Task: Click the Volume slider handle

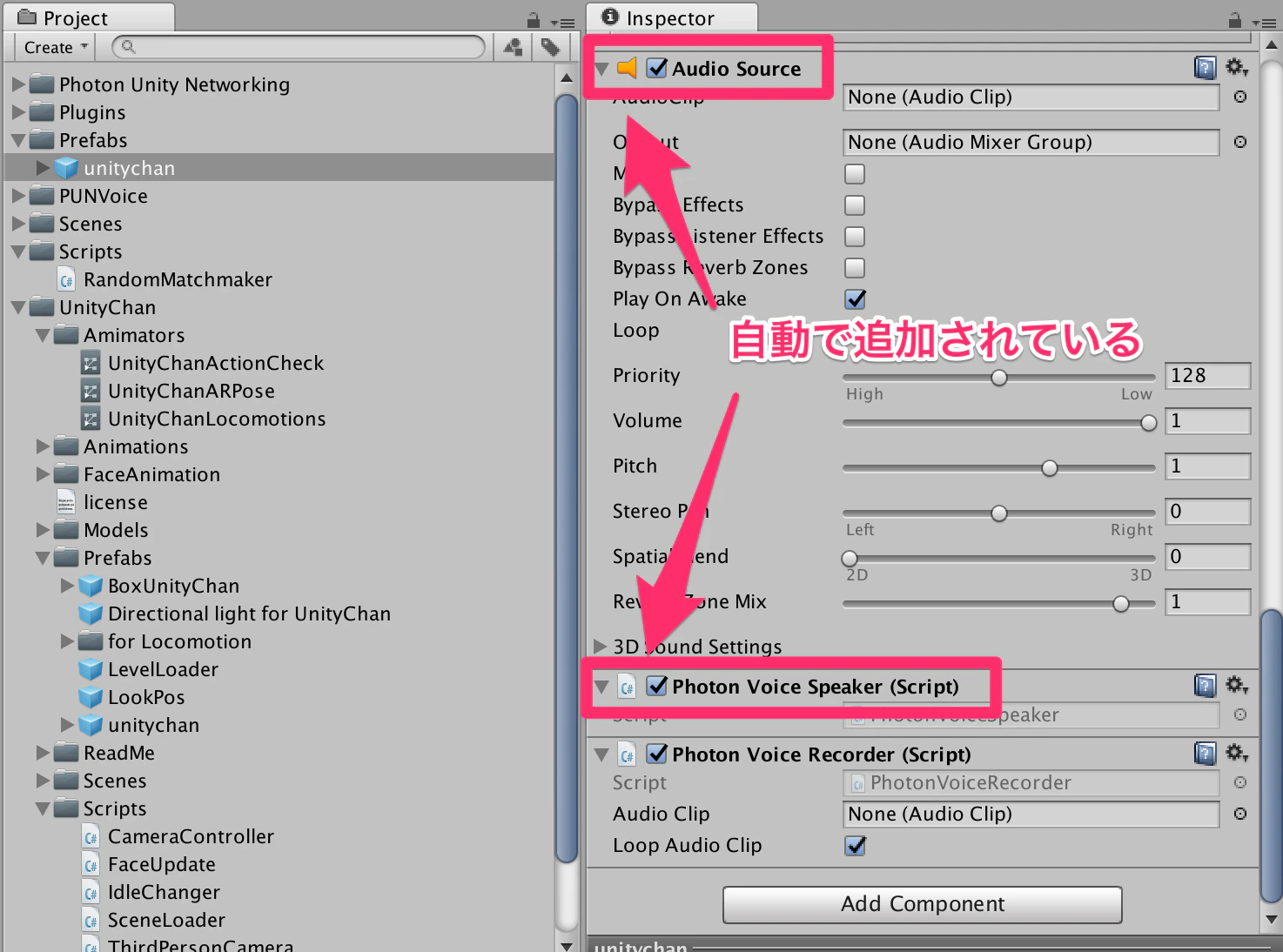Action: pos(1149,423)
